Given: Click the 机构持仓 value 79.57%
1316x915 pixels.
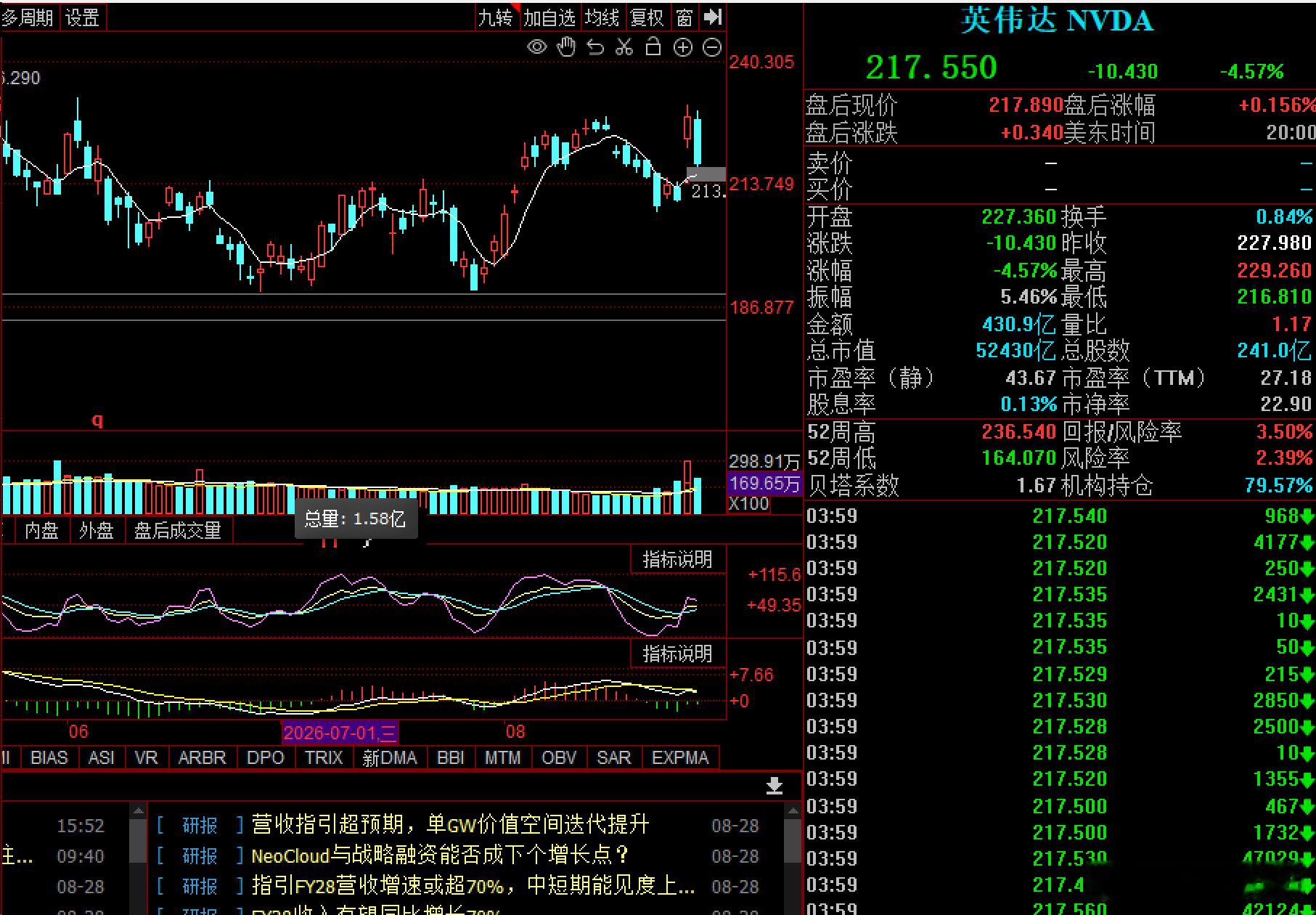Looking at the screenshot, I should pyautogui.click(x=1278, y=485).
